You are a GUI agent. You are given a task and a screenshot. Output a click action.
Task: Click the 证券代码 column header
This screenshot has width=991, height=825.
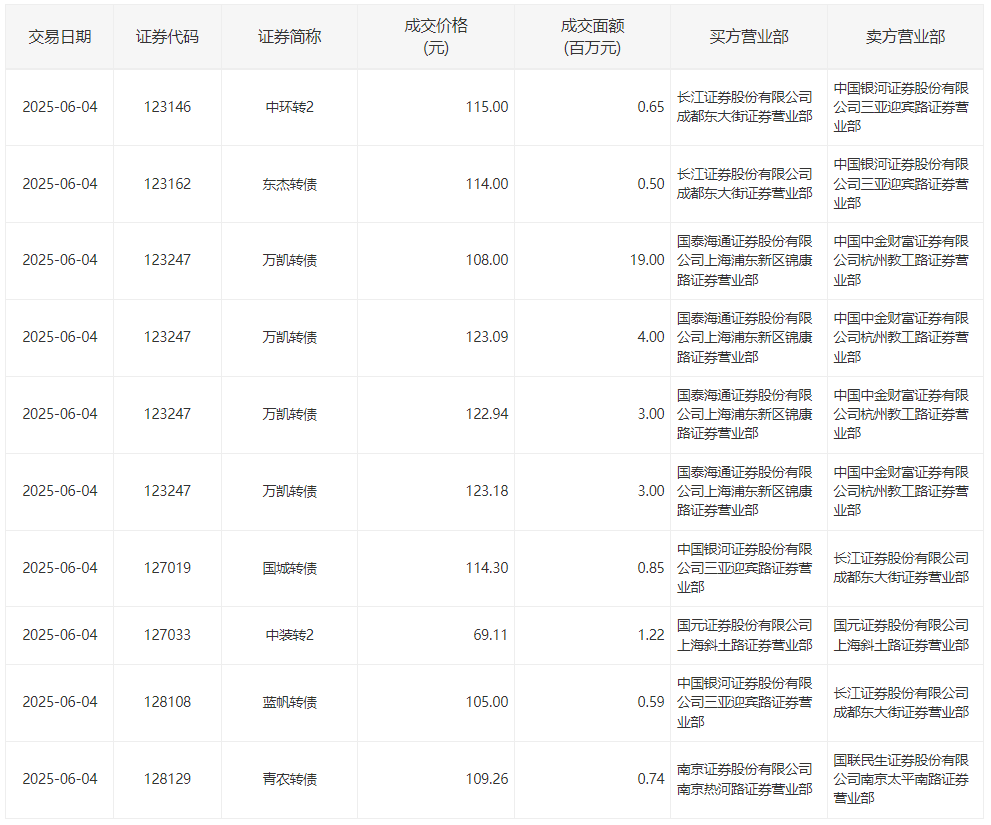(167, 37)
